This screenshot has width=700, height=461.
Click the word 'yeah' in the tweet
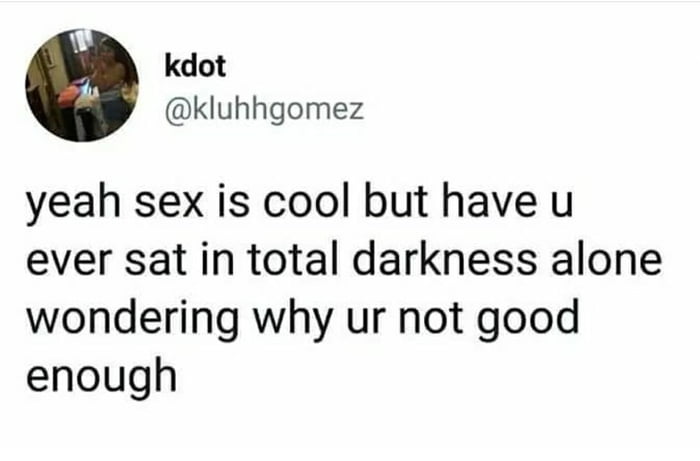73,204
